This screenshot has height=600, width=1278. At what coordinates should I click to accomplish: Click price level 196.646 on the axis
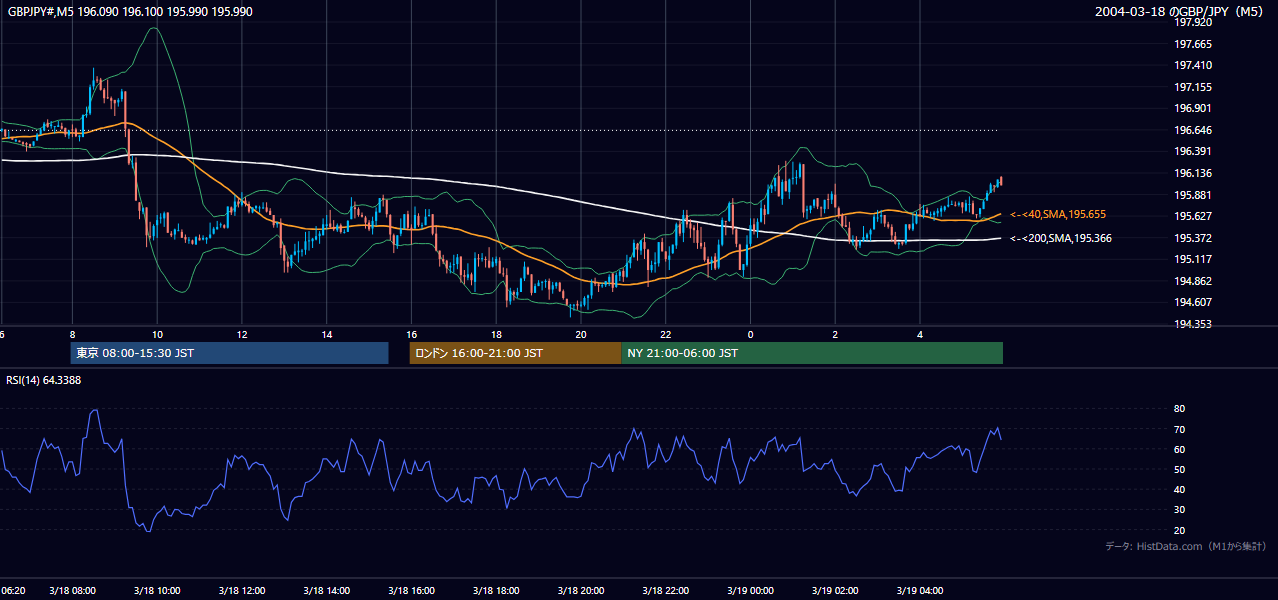click(1193, 130)
